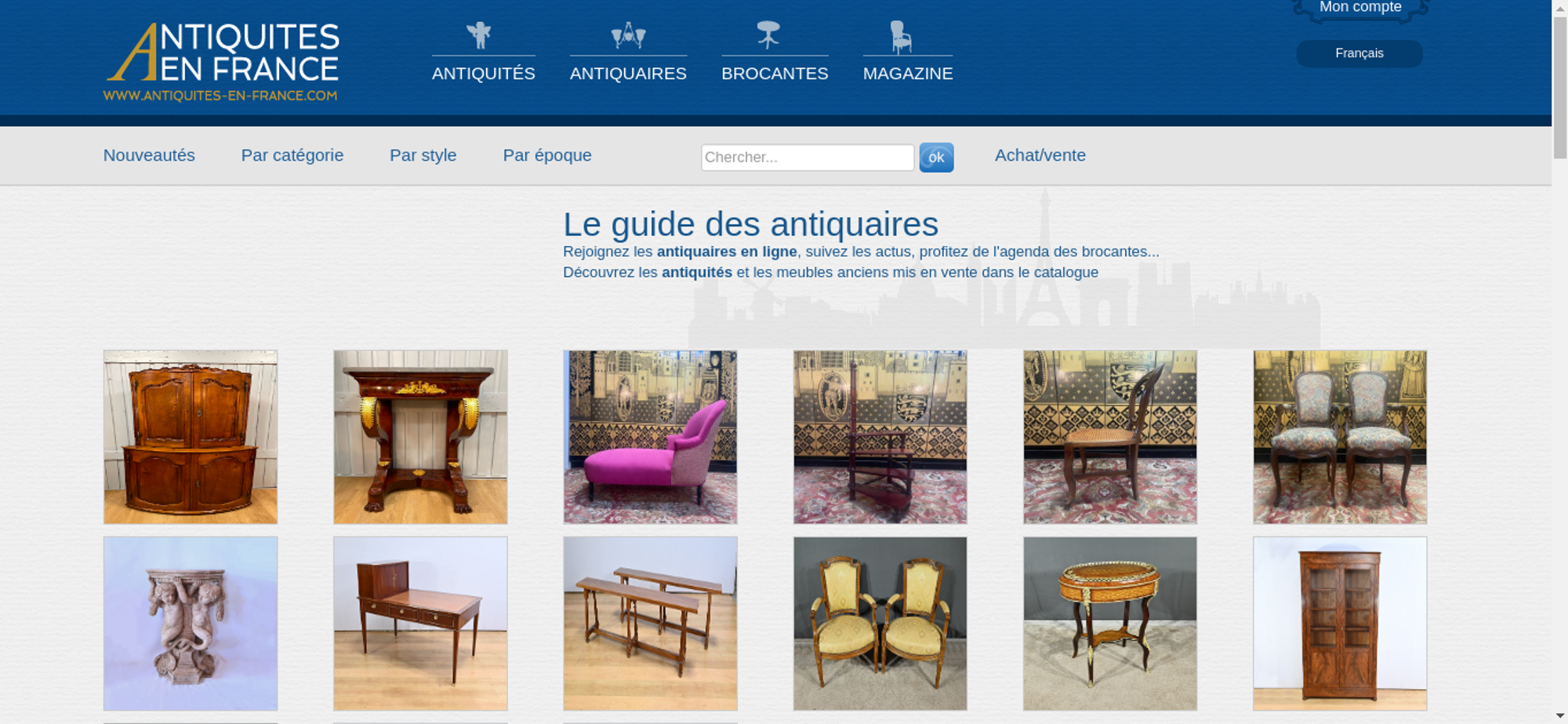This screenshot has width=1568, height=724.
Task: Focus the Chercher search field
Action: coord(808,158)
